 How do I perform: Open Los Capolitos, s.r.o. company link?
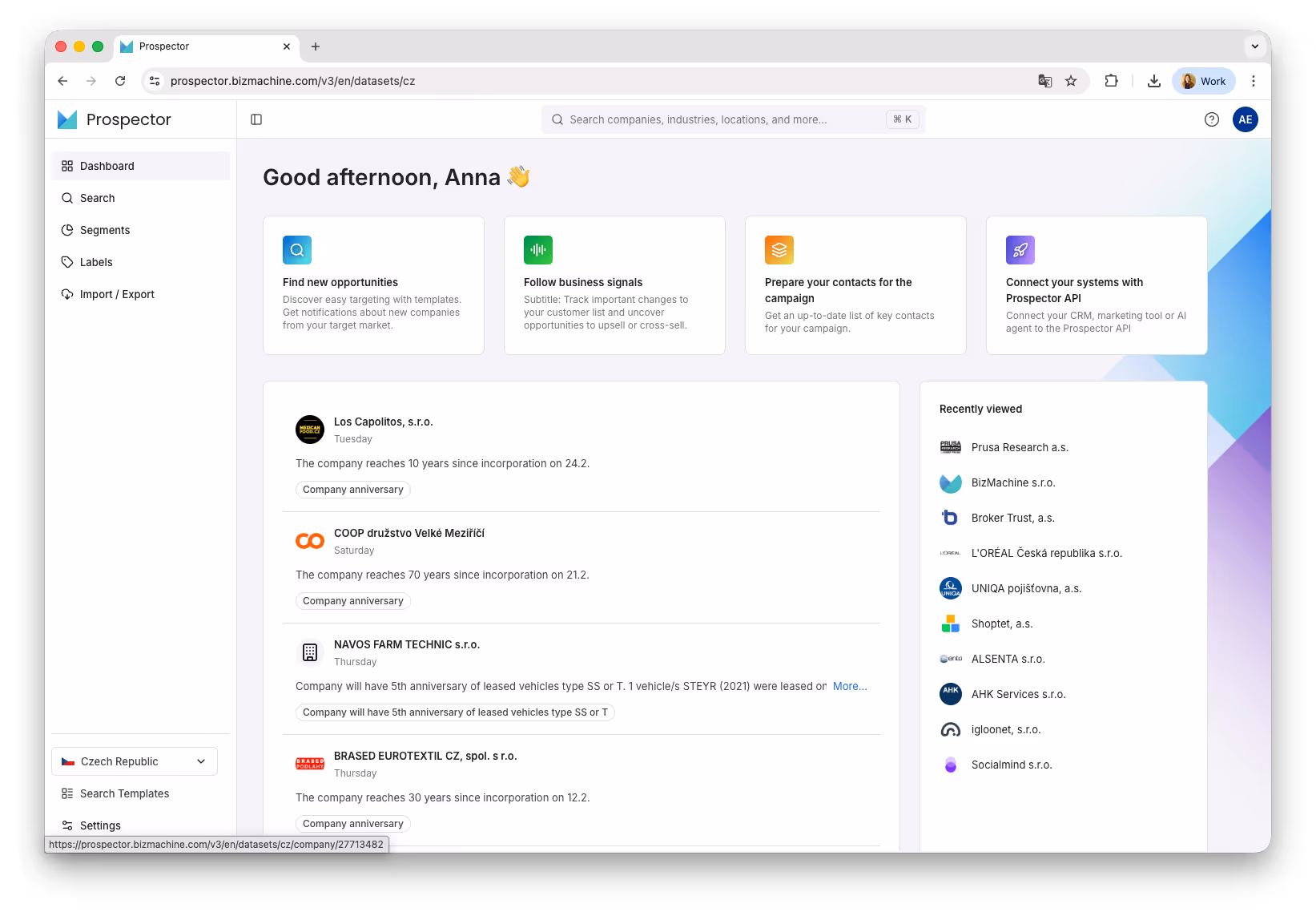click(x=383, y=422)
